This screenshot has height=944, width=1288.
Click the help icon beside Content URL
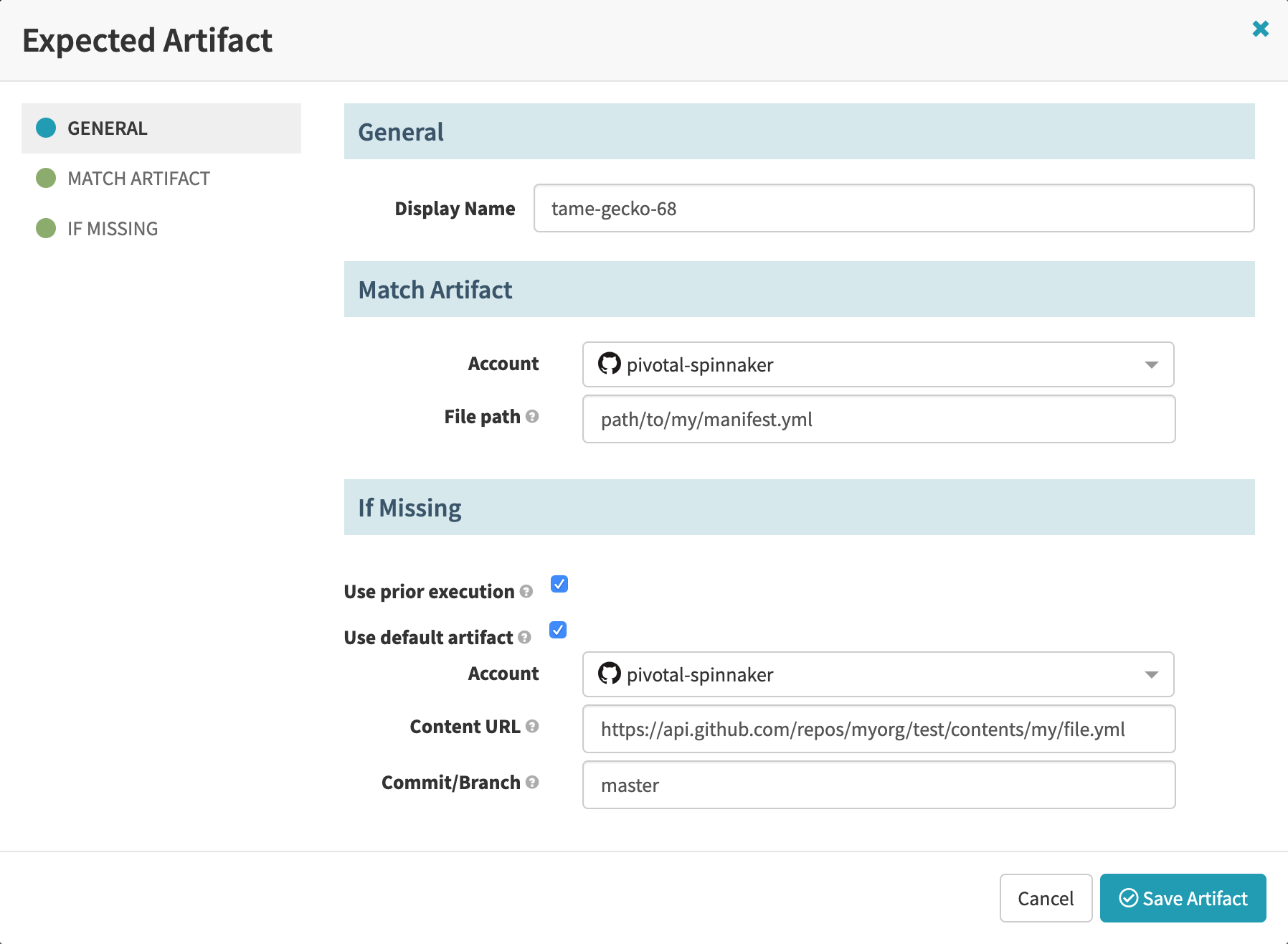[x=532, y=727]
